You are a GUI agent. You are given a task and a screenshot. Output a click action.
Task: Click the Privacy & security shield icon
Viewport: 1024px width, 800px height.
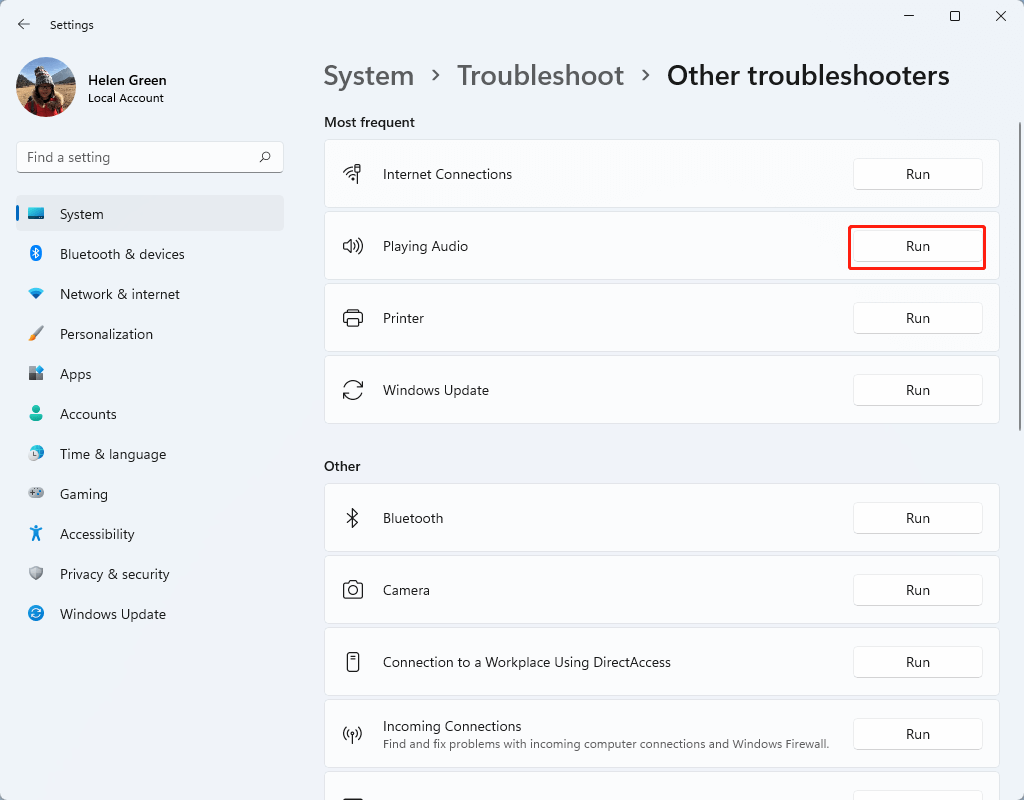[36, 574]
